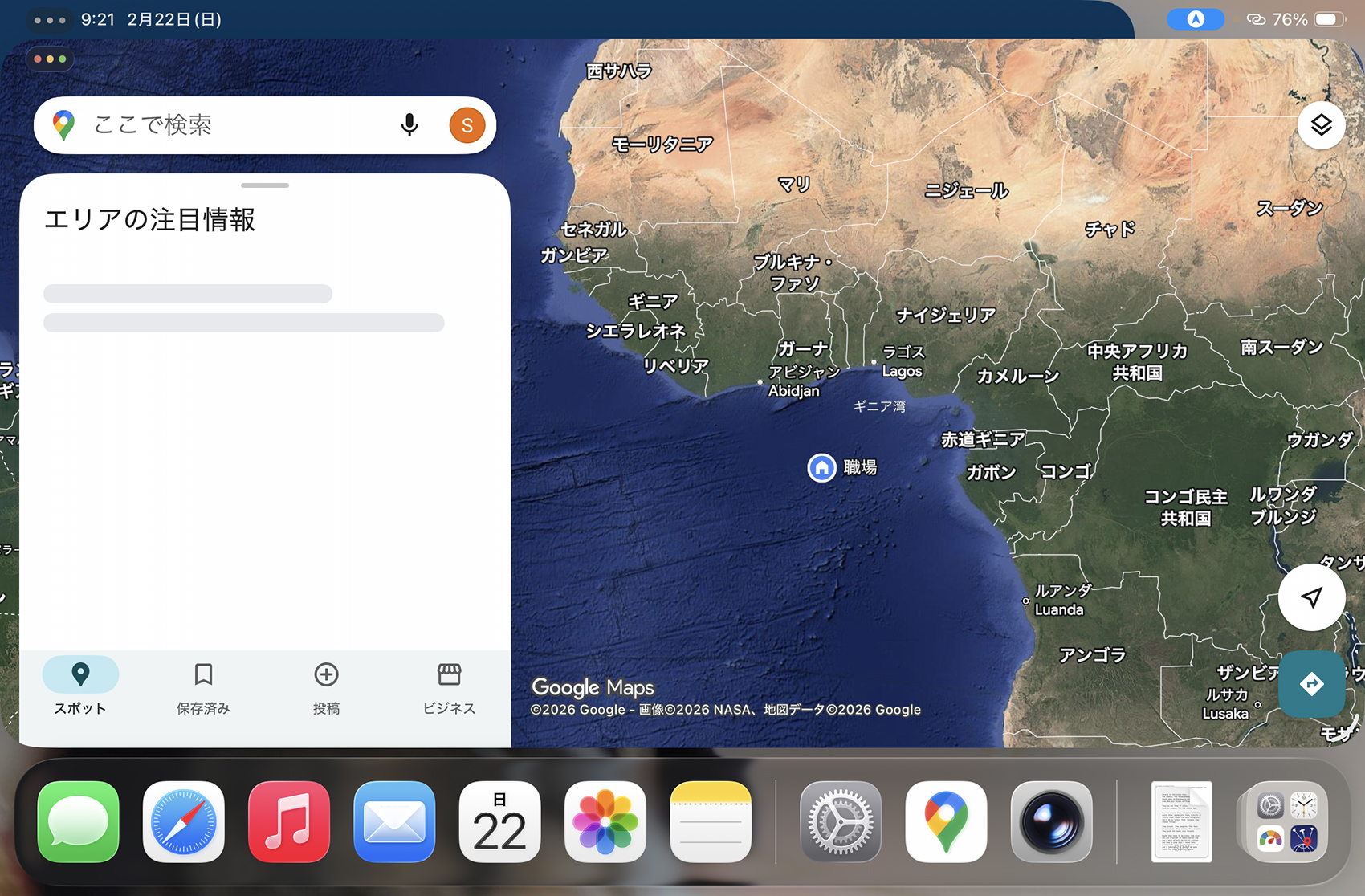Open Google Maps from the dock
1365x896 pixels.
(x=946, y=821)
